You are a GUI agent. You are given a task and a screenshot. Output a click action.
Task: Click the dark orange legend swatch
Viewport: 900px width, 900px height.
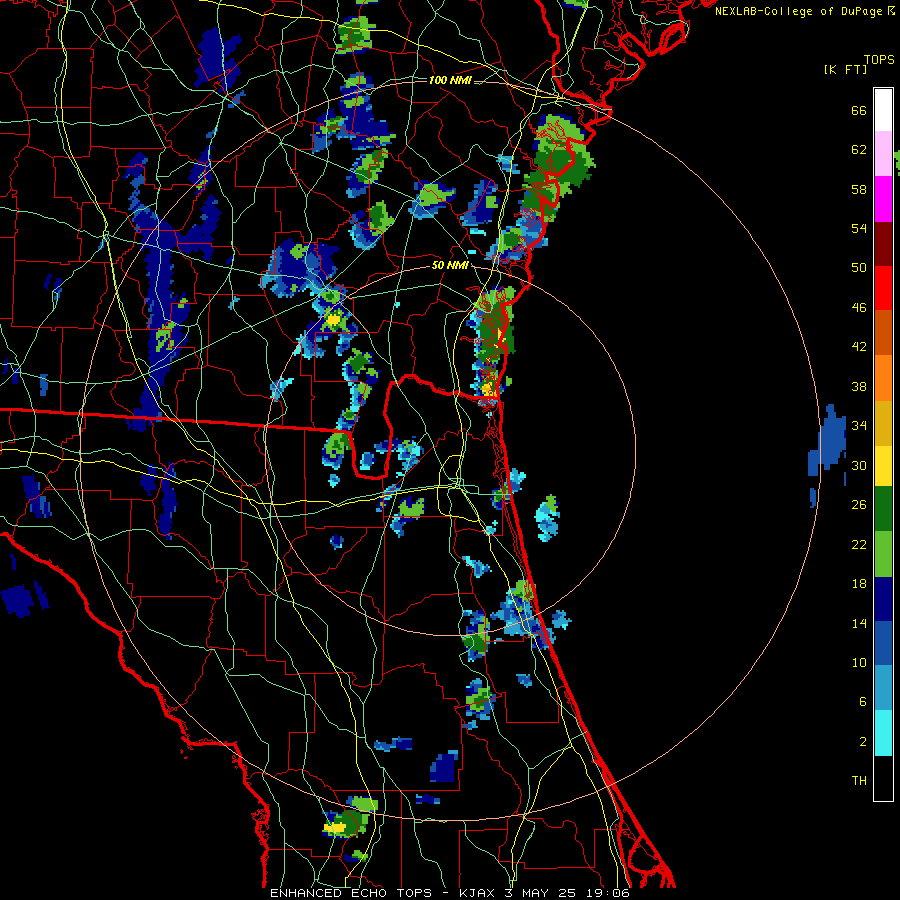coord(883,333)
